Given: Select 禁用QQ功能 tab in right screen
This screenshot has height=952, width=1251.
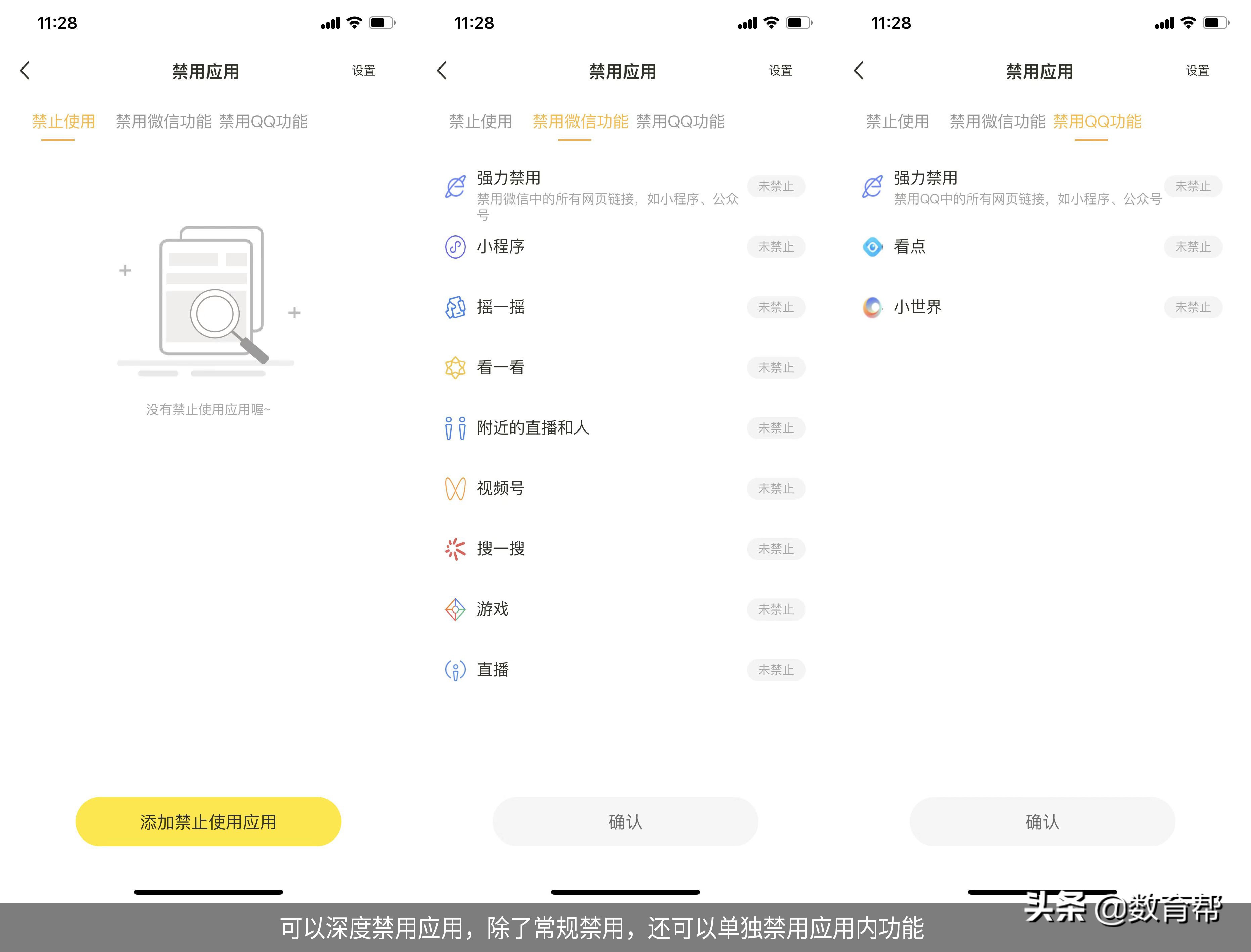Looking at the screenshot, I should (x=1097, y=121).
